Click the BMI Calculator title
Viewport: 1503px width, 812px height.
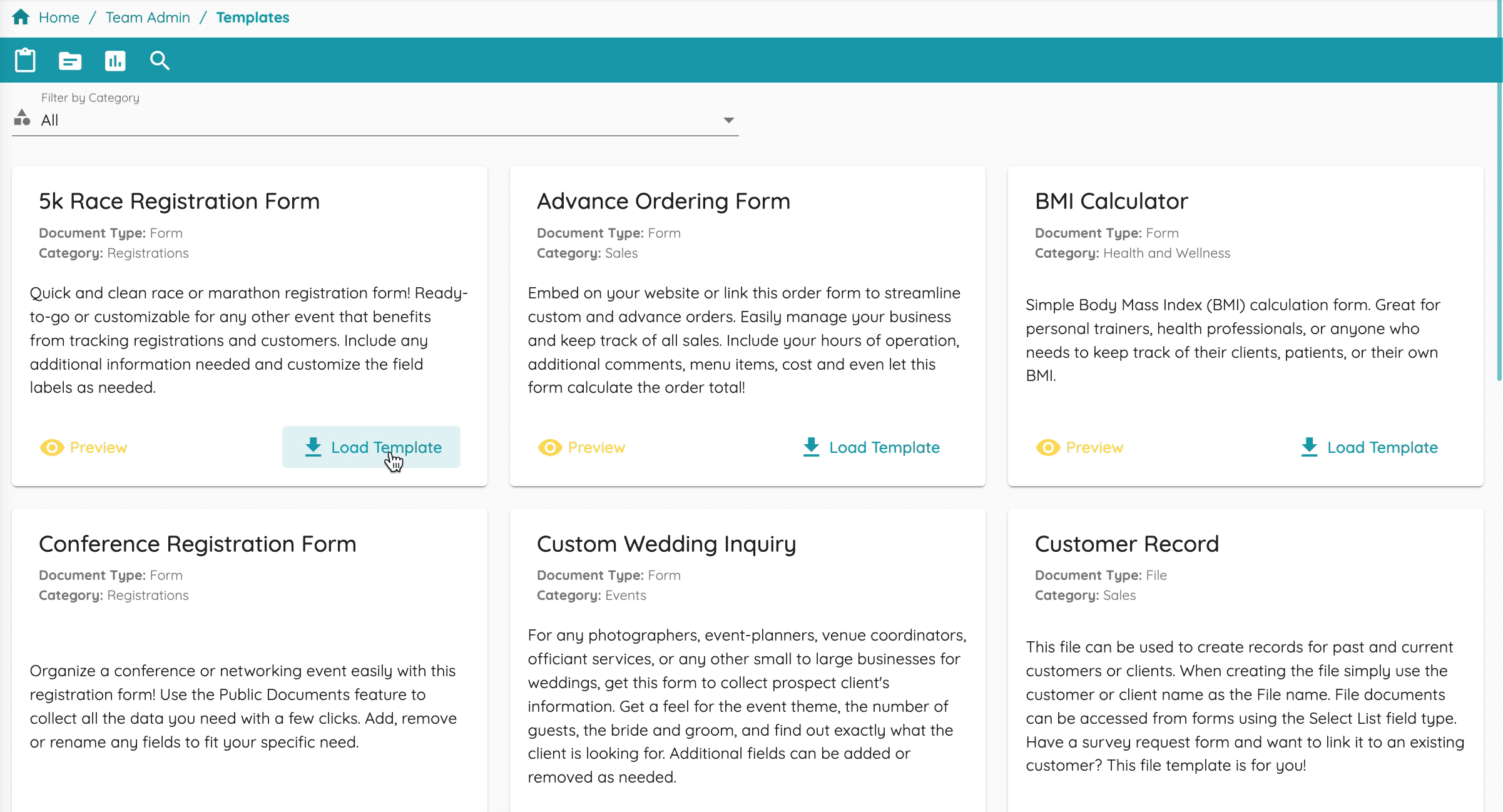click(1111, 201)
